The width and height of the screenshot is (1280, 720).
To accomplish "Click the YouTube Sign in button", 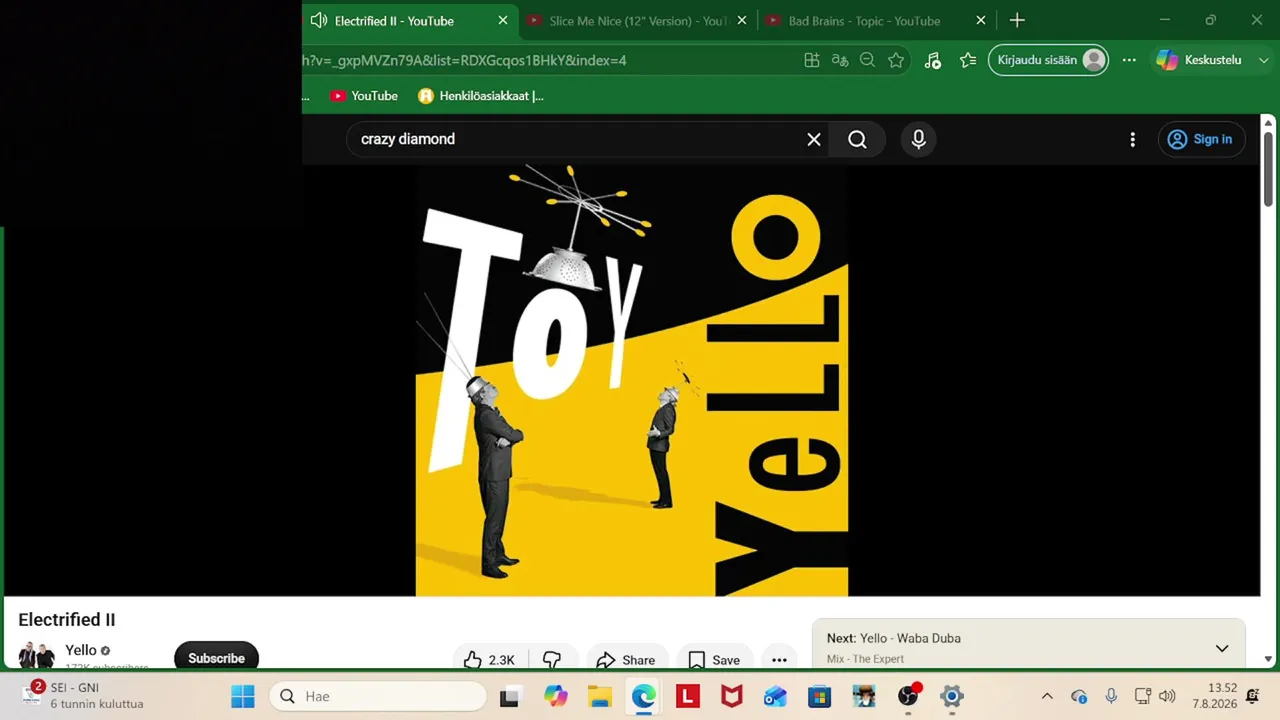I will pyautogui.click(x=1201, y=139).
